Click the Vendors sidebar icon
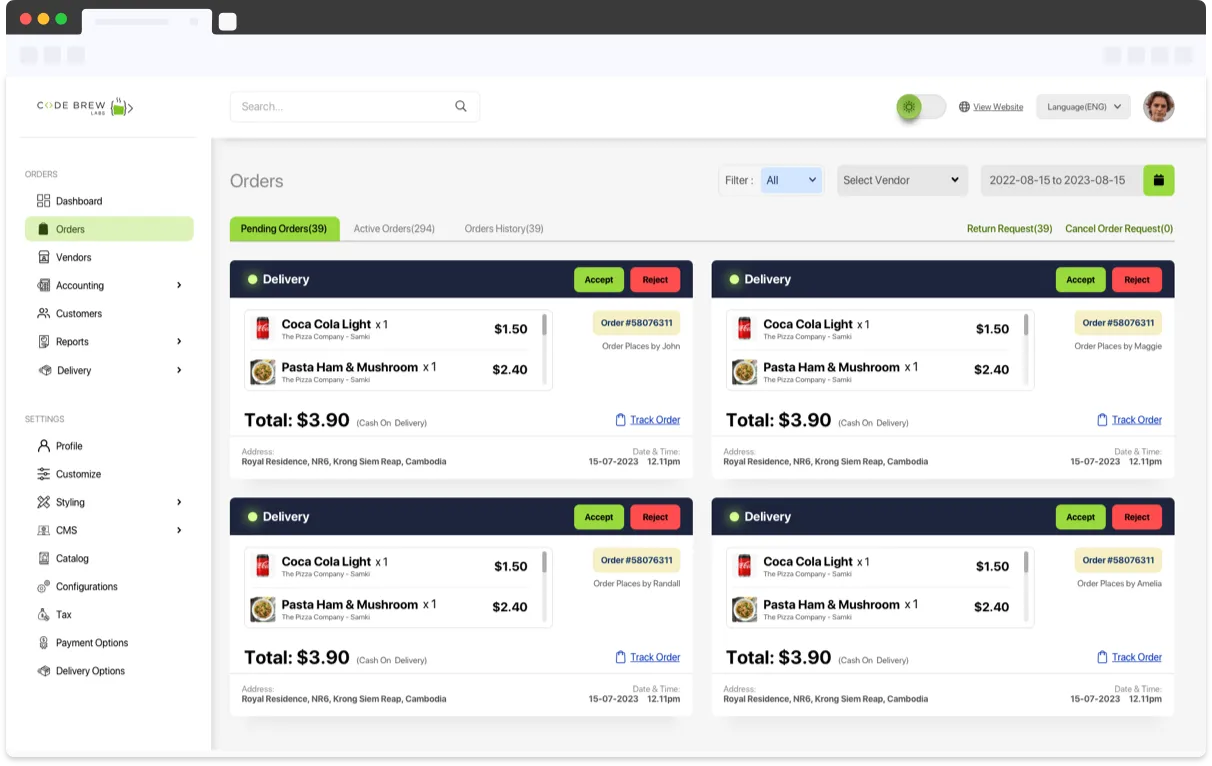The width and height of the screenshot is (1212, 766). coord(43,257)
